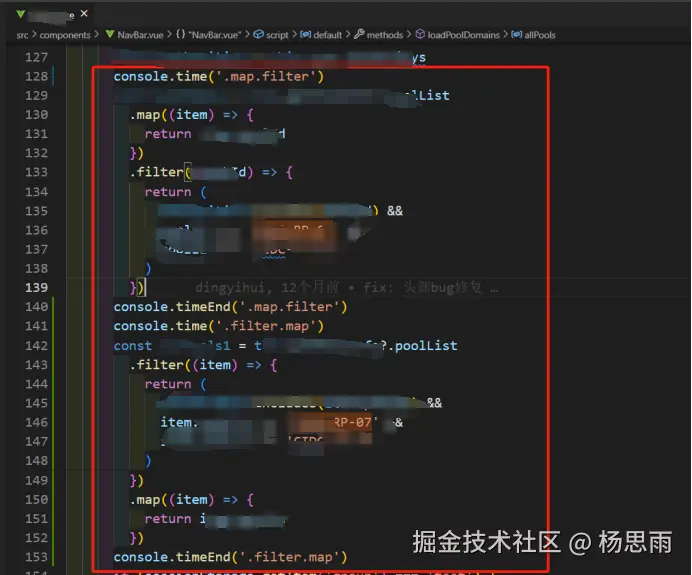Click the closing }) on line 152
This screenshot has height=575, width=692.
(137, 538)
